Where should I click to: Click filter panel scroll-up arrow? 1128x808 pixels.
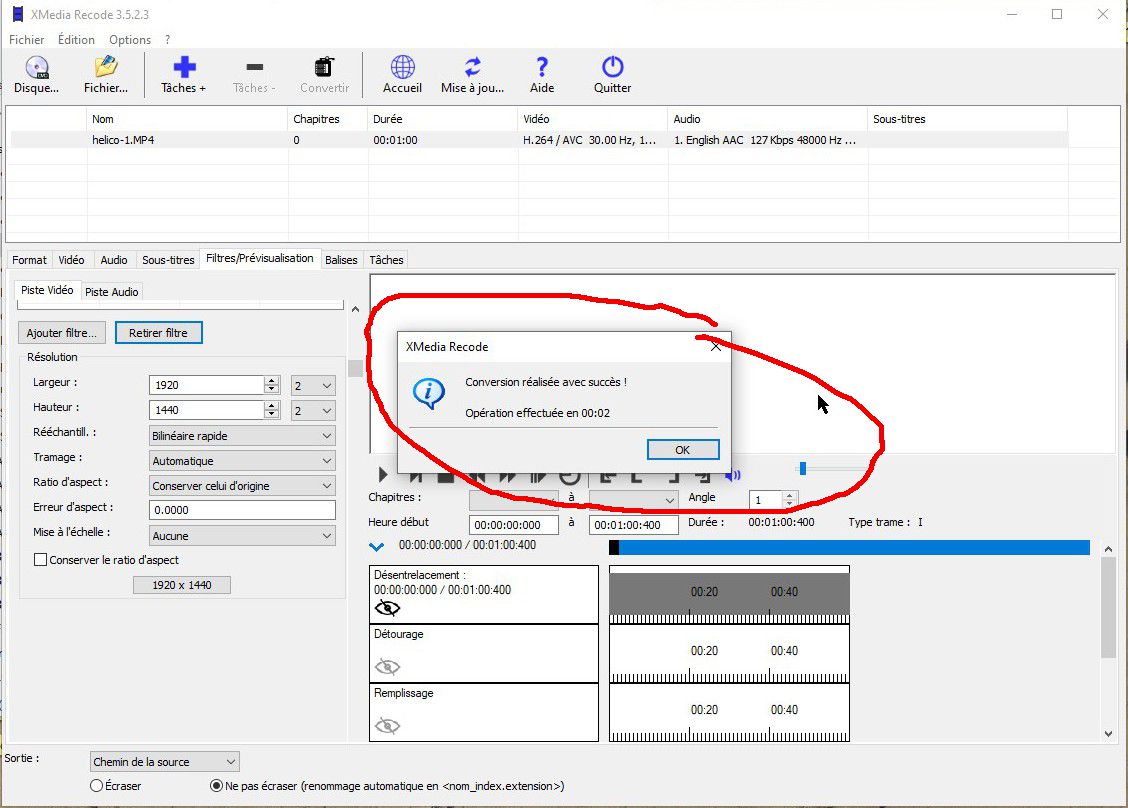point(355,309)
